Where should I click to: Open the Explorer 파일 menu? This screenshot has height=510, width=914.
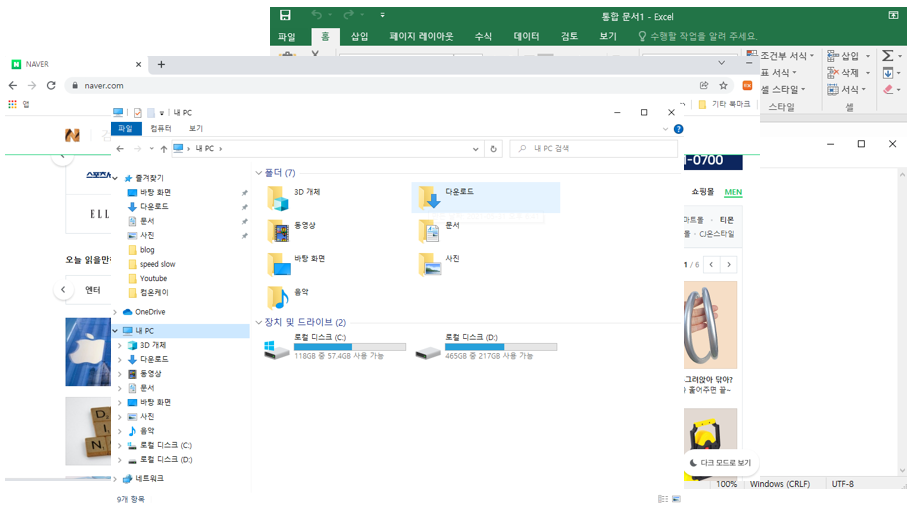point(126,128)
